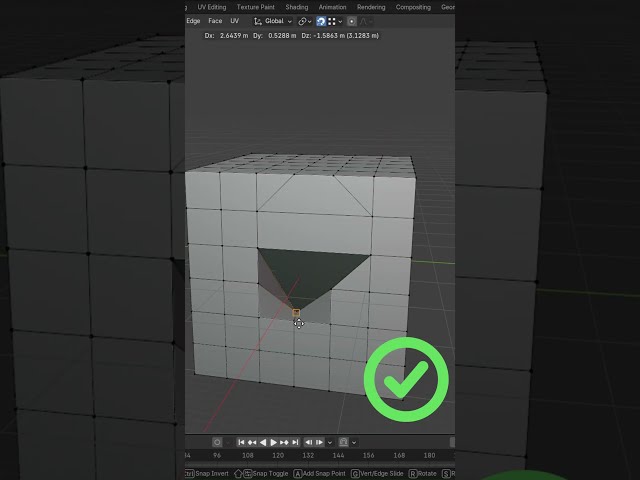Open the Face menu in the header
640x480 pixels.
coord(215,21)
